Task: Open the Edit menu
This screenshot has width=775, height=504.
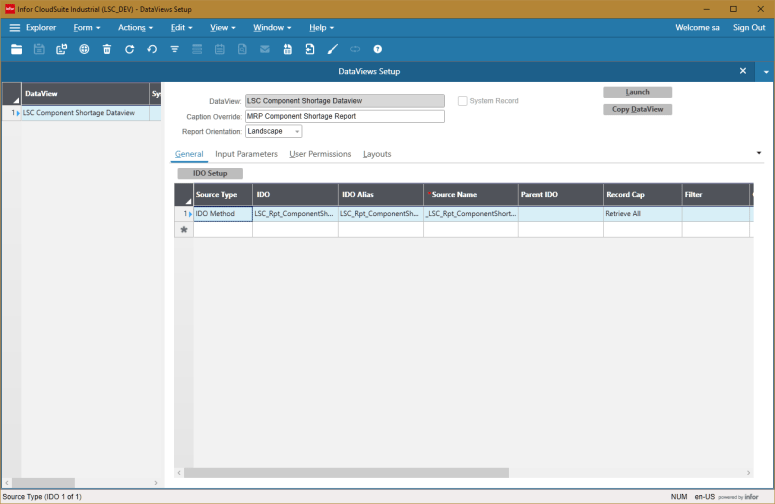Action: tap(181, 28)
